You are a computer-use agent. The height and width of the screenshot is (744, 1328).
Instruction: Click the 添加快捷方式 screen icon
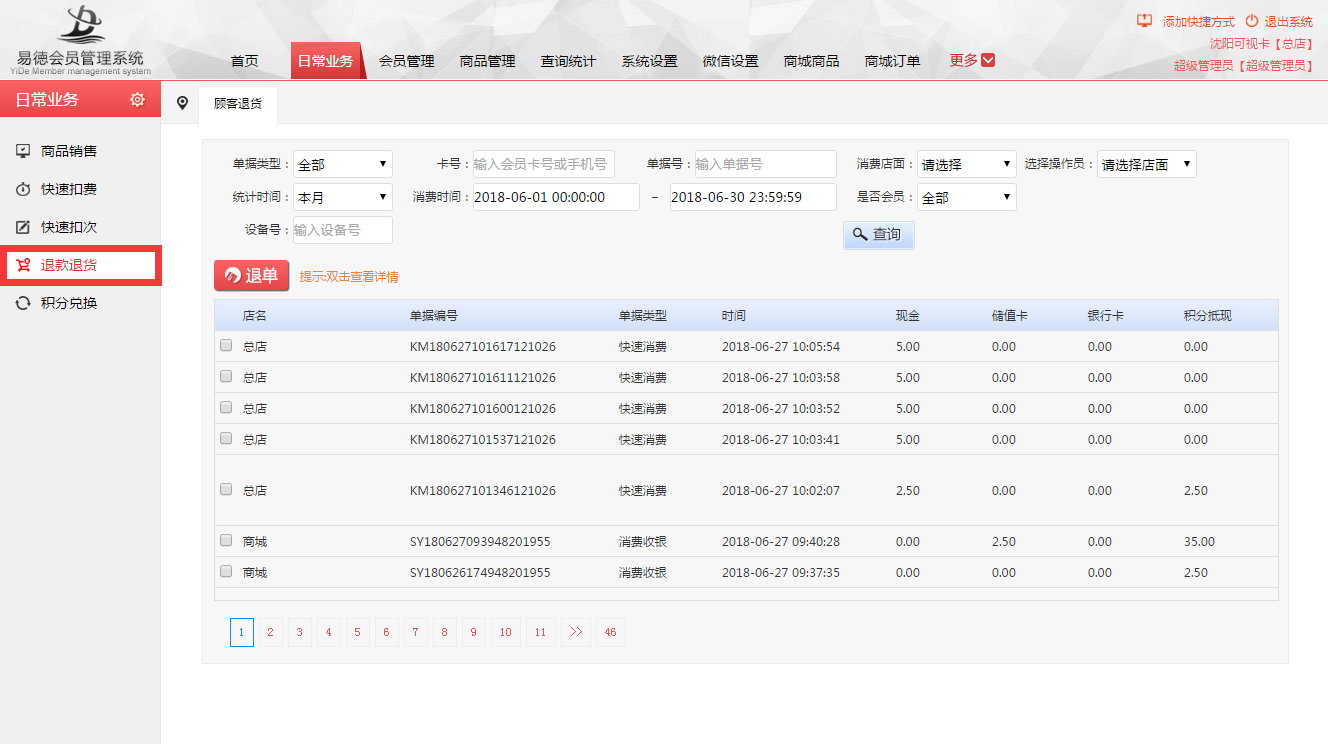[x=1145, y=21]
